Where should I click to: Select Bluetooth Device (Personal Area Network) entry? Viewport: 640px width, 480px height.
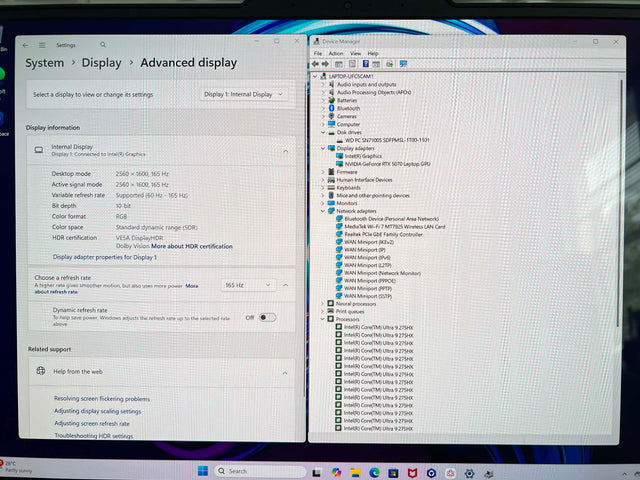point(391,219)
